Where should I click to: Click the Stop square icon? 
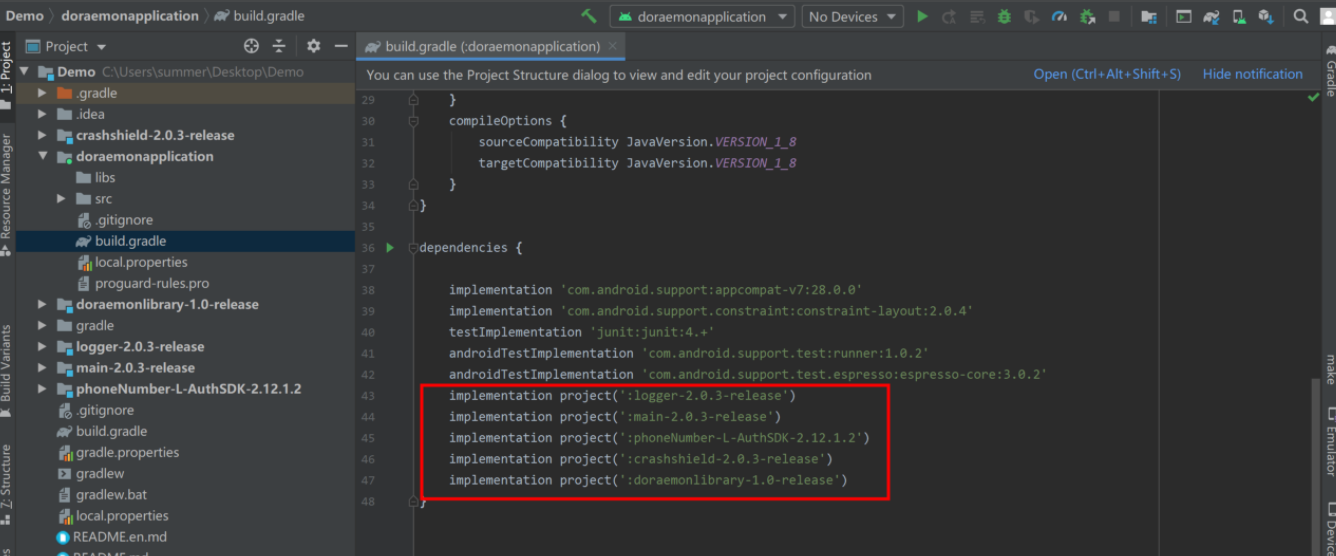coord(1114,16)
